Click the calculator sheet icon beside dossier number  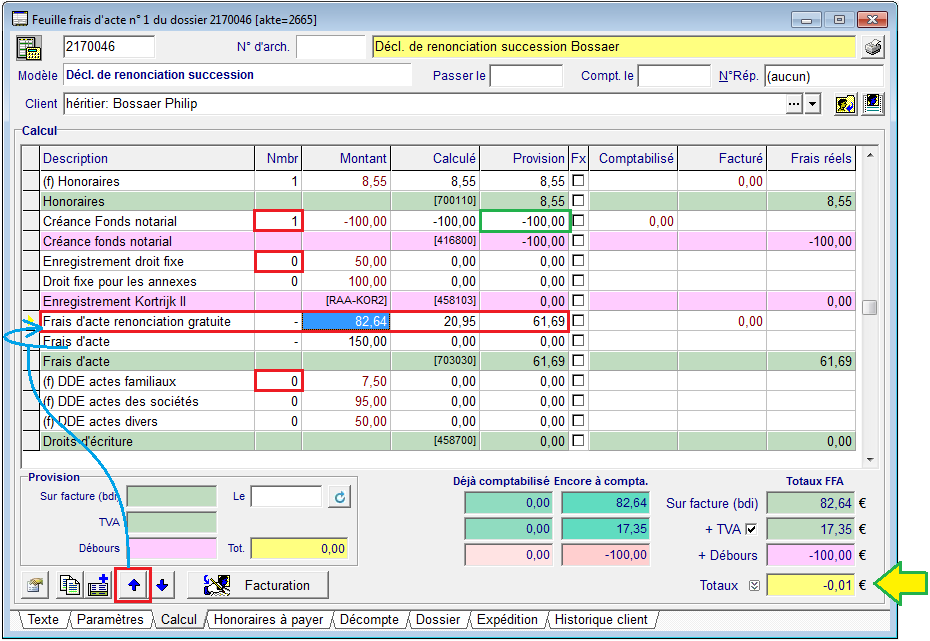pos(29,48)
